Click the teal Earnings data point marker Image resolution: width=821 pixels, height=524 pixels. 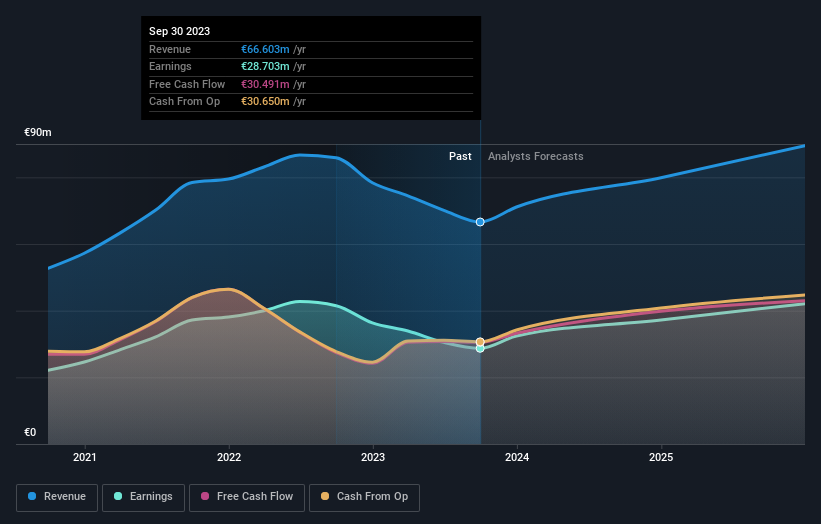point(480,349)
